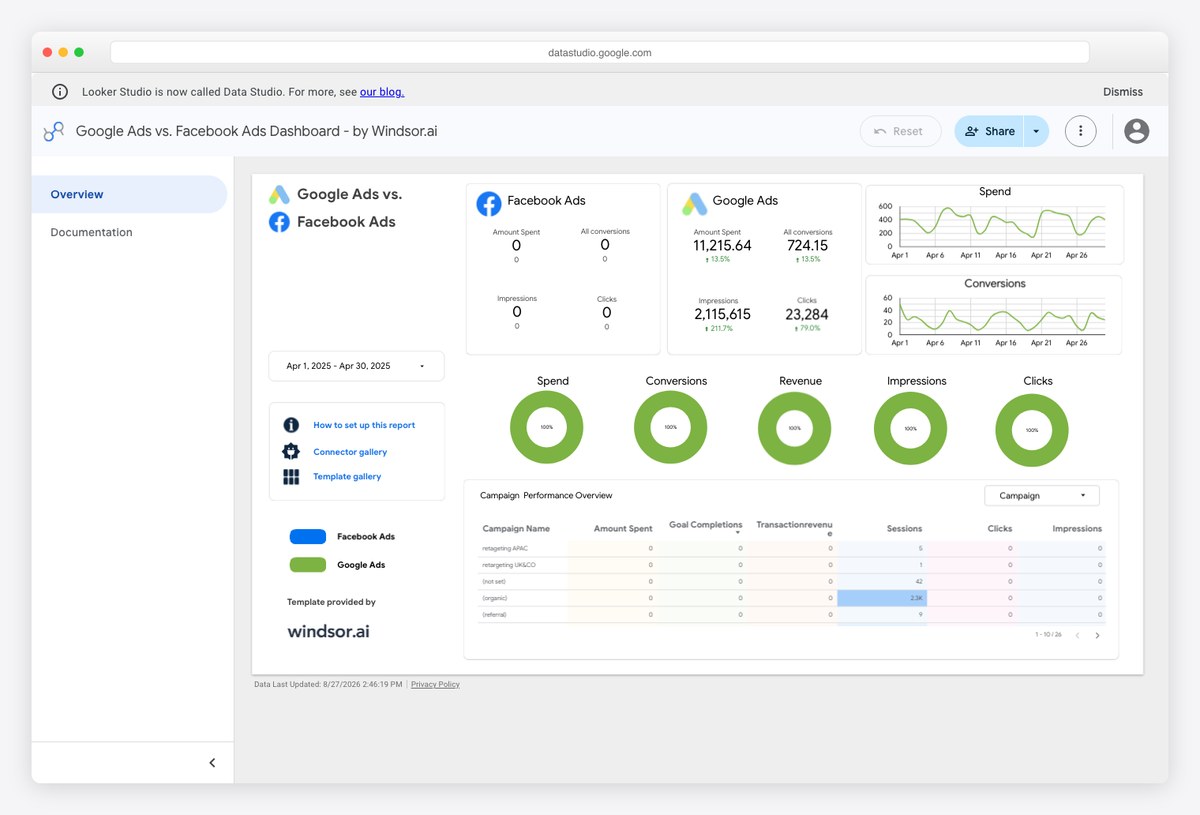Screen dimensions: 1200x815
Task: Open 'How to set up this report' link
Action: coord(364,425)
